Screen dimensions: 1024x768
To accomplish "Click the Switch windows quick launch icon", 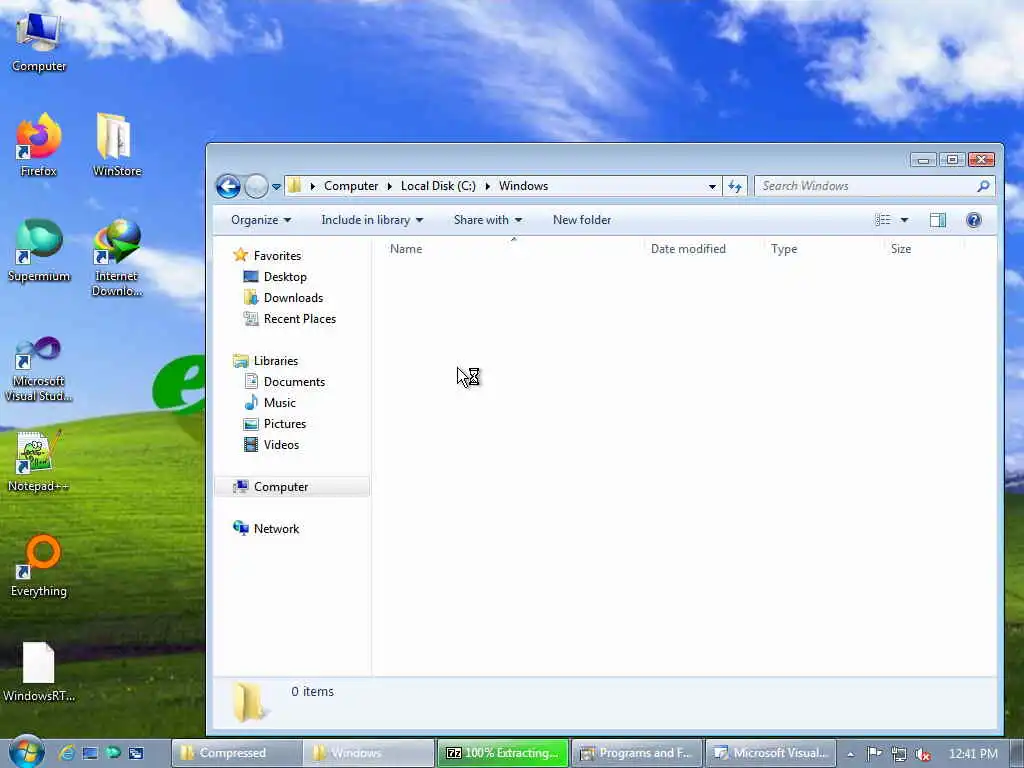I will click(136, 753).
